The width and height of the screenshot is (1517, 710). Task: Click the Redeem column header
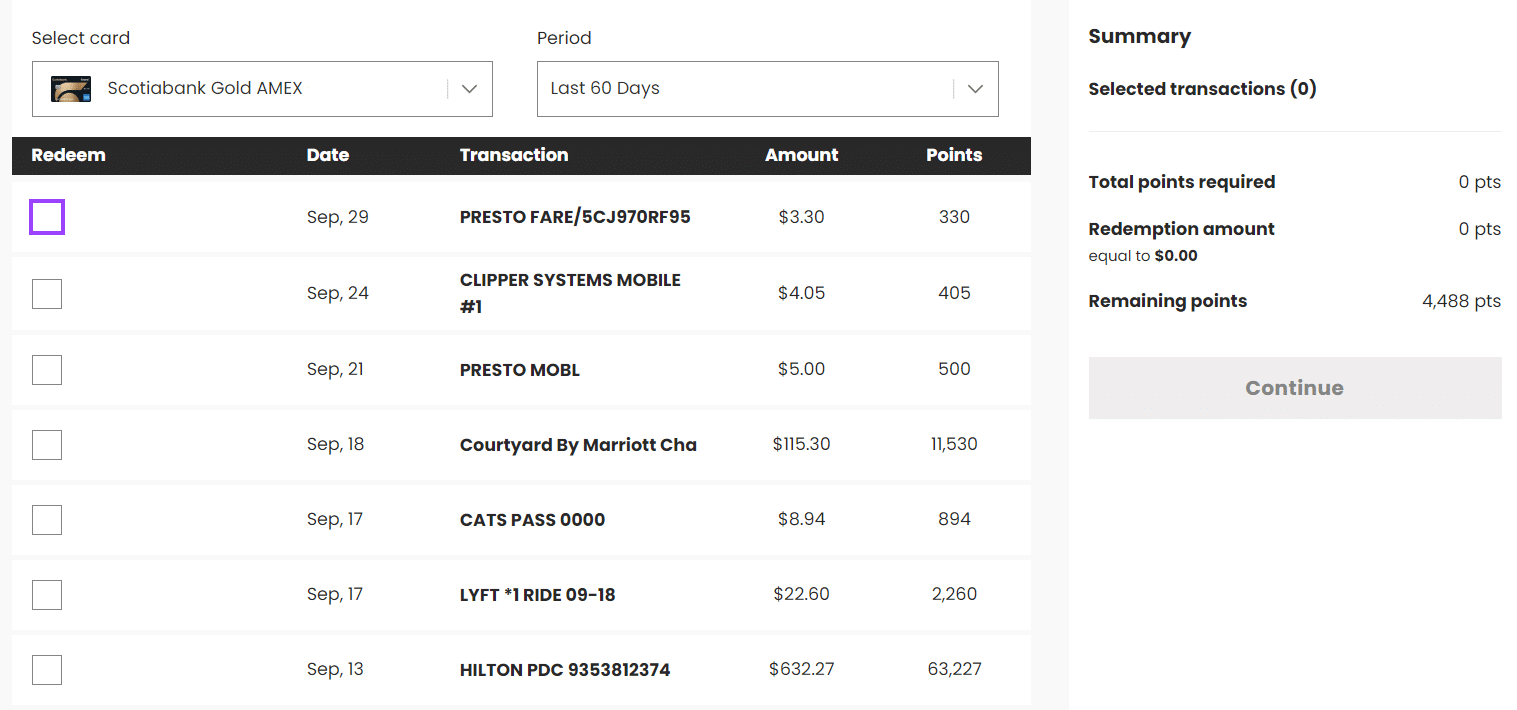[68, 155]
